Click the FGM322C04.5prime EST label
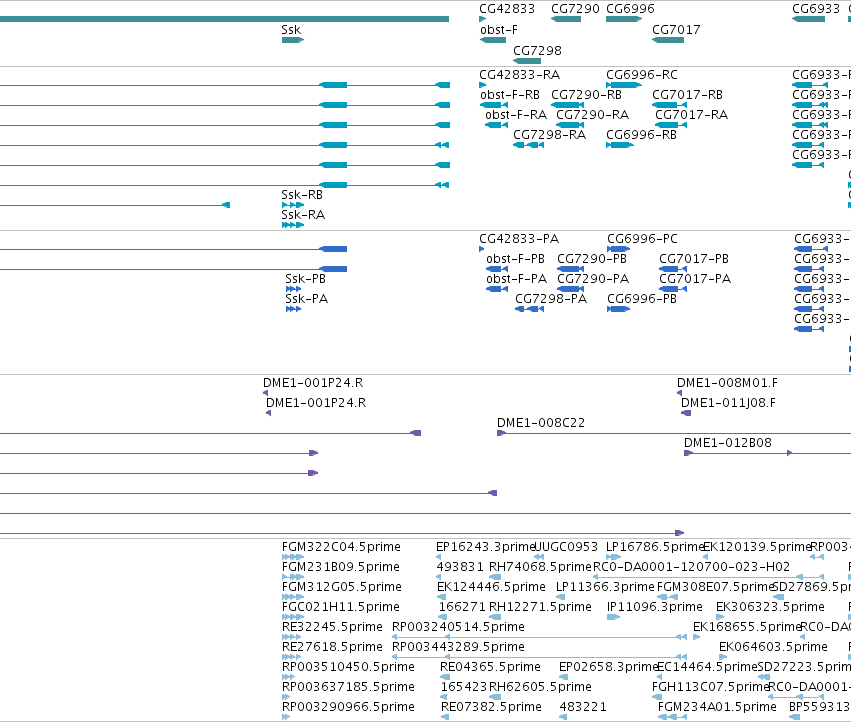The height and width of the screenshot is (722, 851). pos(341,547)
